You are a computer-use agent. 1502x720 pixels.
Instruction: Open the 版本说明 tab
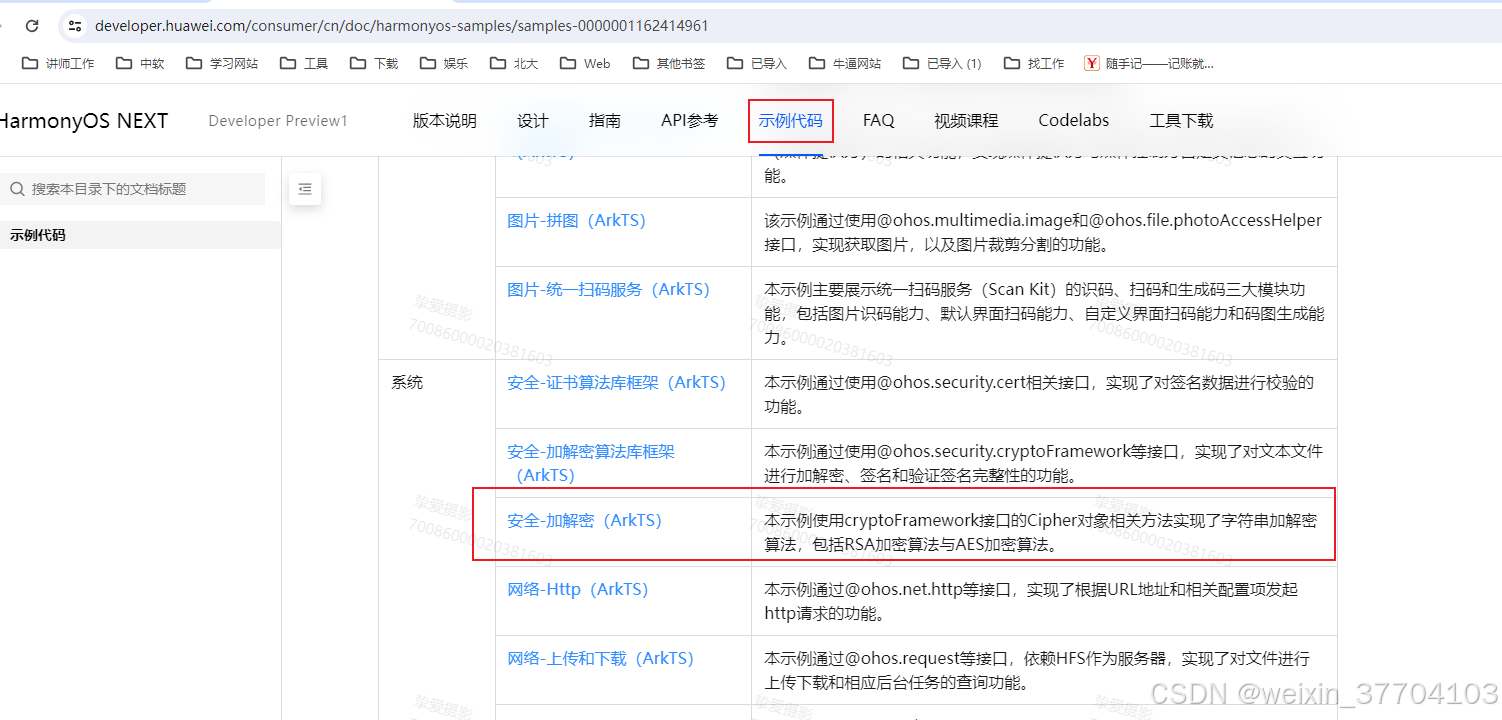pyautogui.click(x=445, y=121)
